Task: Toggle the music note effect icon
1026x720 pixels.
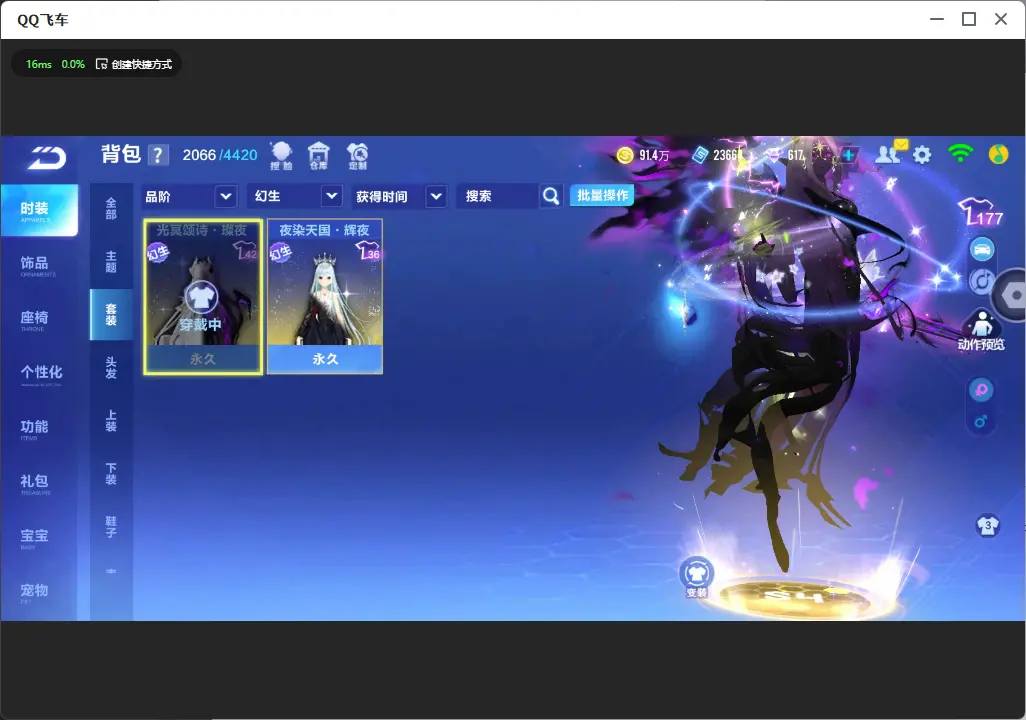Action: click(x=981, y=281)
